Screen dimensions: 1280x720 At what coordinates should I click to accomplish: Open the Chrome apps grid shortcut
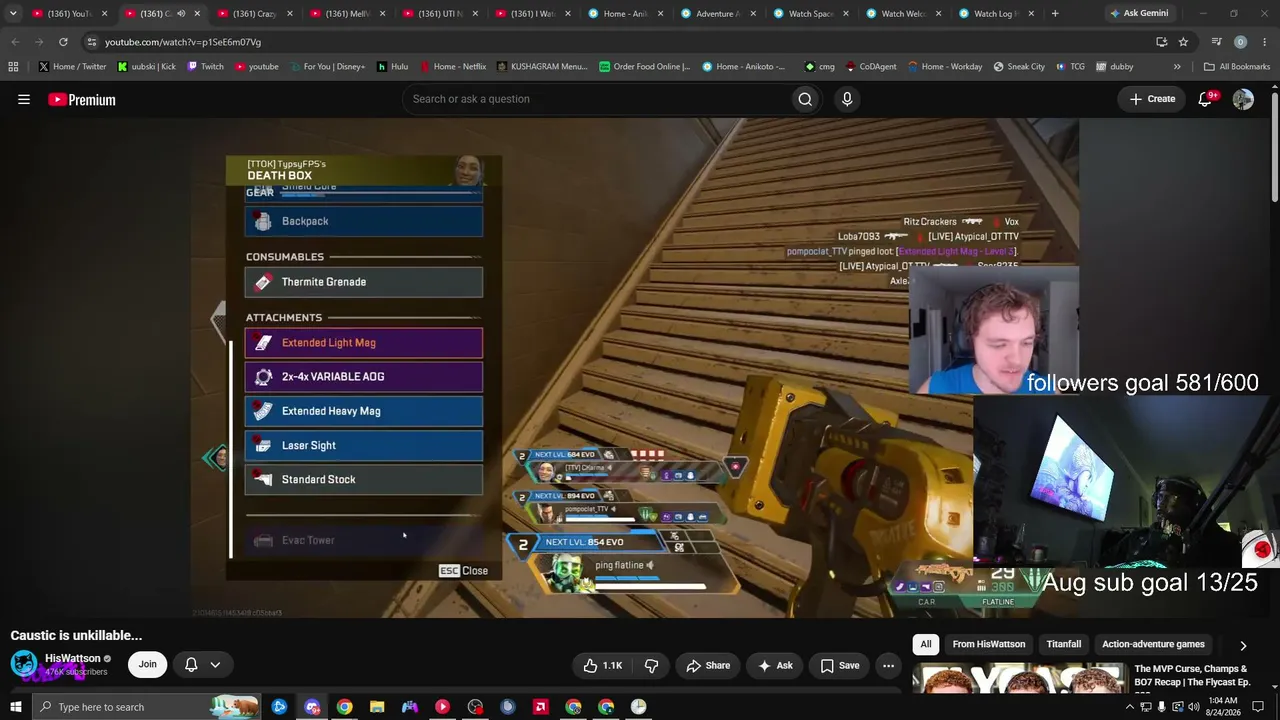coord(13,67)
